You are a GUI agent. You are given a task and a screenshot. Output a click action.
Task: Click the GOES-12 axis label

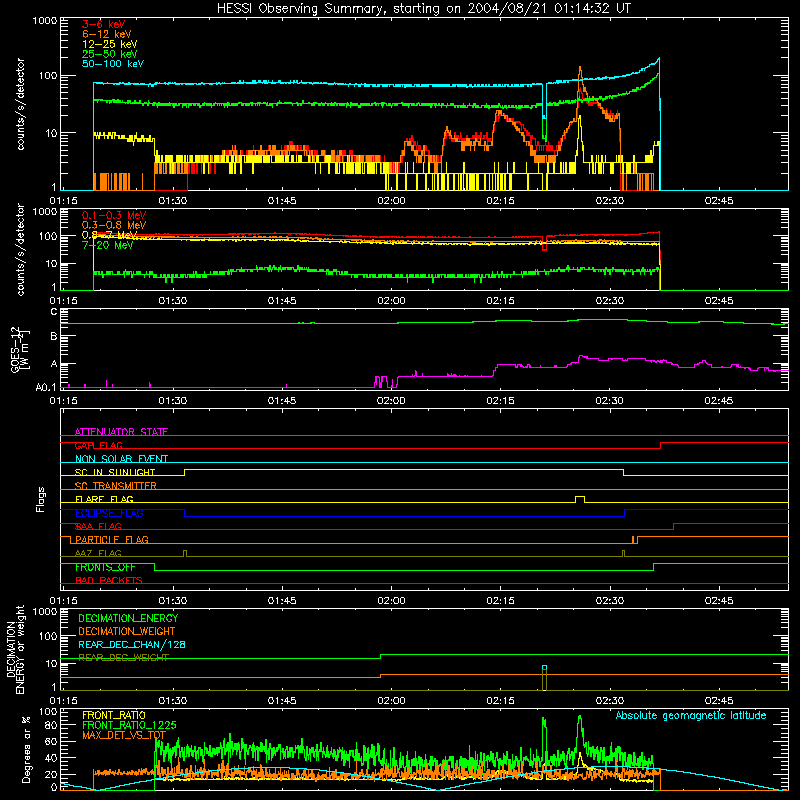coord(19,349)
